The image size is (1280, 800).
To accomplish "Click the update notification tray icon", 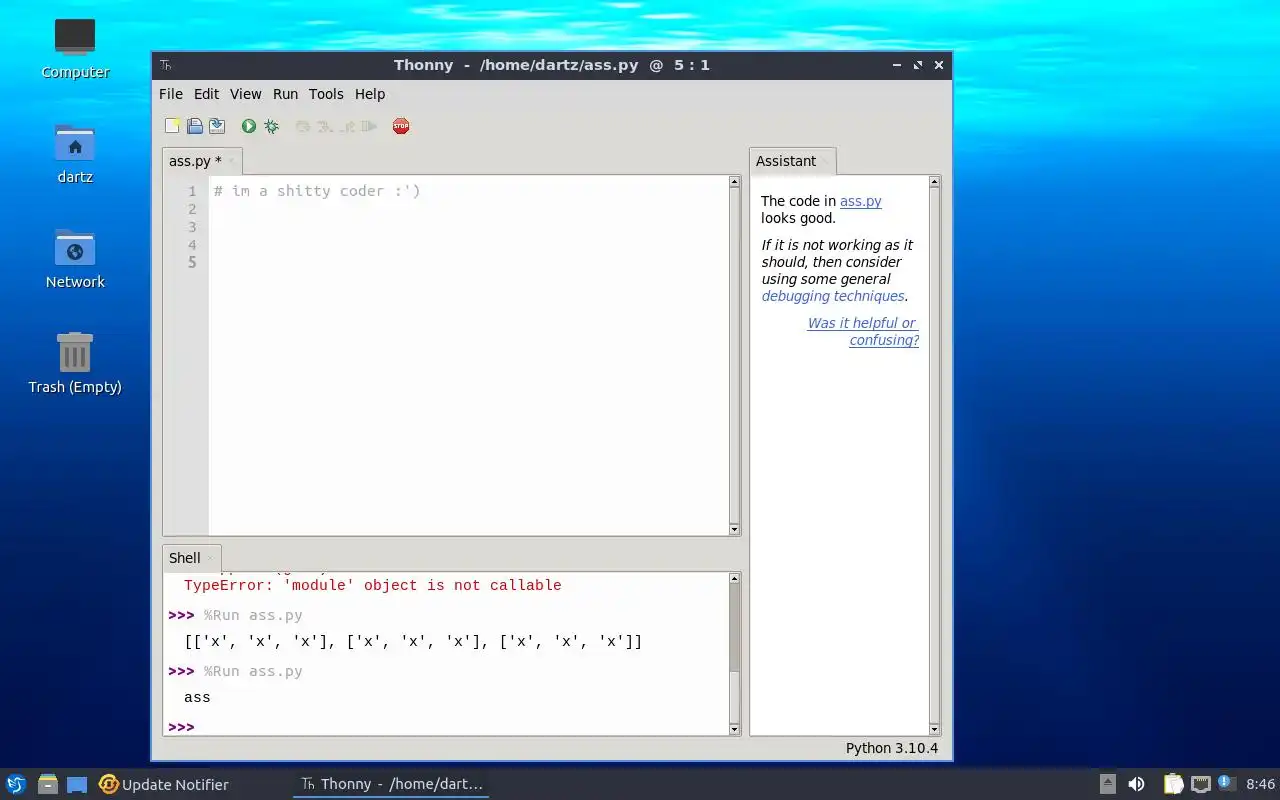I will point(1227,784).
